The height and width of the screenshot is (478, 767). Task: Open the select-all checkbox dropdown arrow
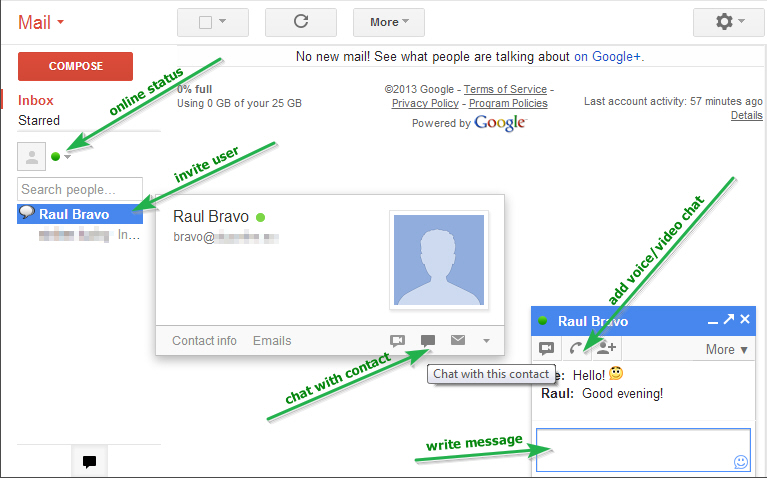coord(223,21)
